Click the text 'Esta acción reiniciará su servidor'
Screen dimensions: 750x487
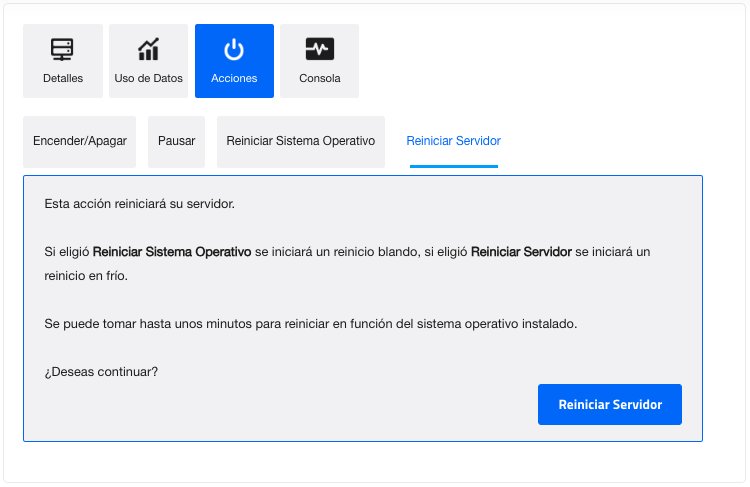click(139, 204)
